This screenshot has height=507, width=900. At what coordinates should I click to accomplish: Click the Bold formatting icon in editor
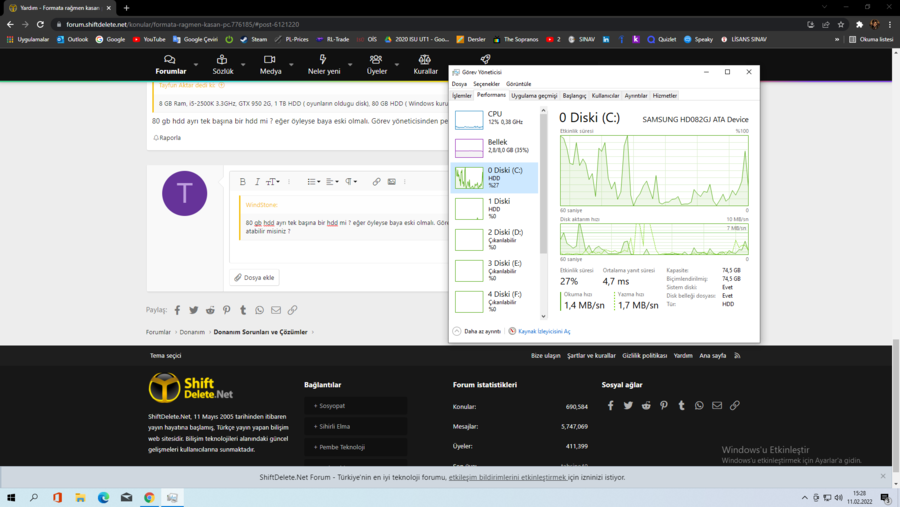243,182
